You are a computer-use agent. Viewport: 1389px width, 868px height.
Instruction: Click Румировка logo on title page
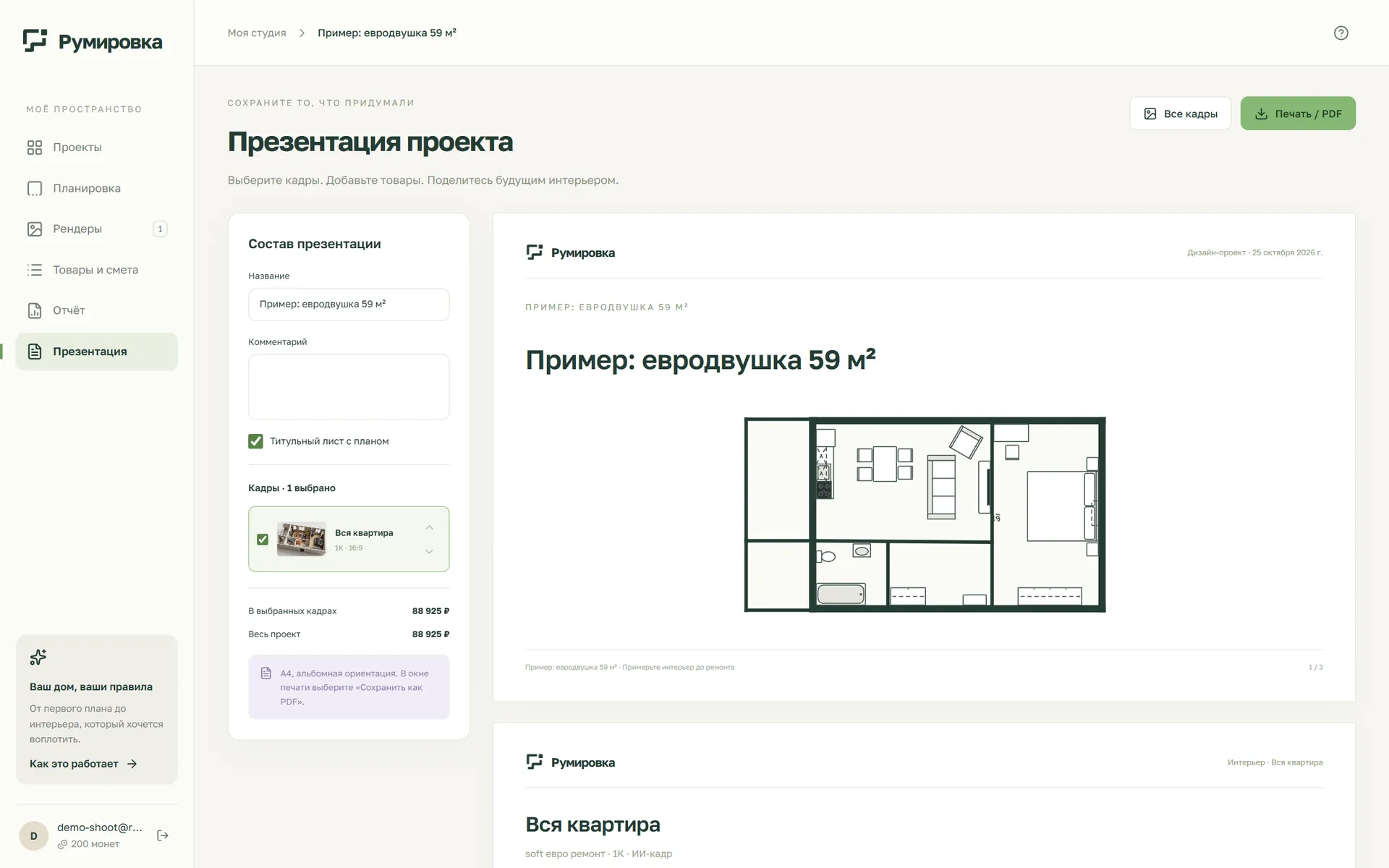pos(570,252)
